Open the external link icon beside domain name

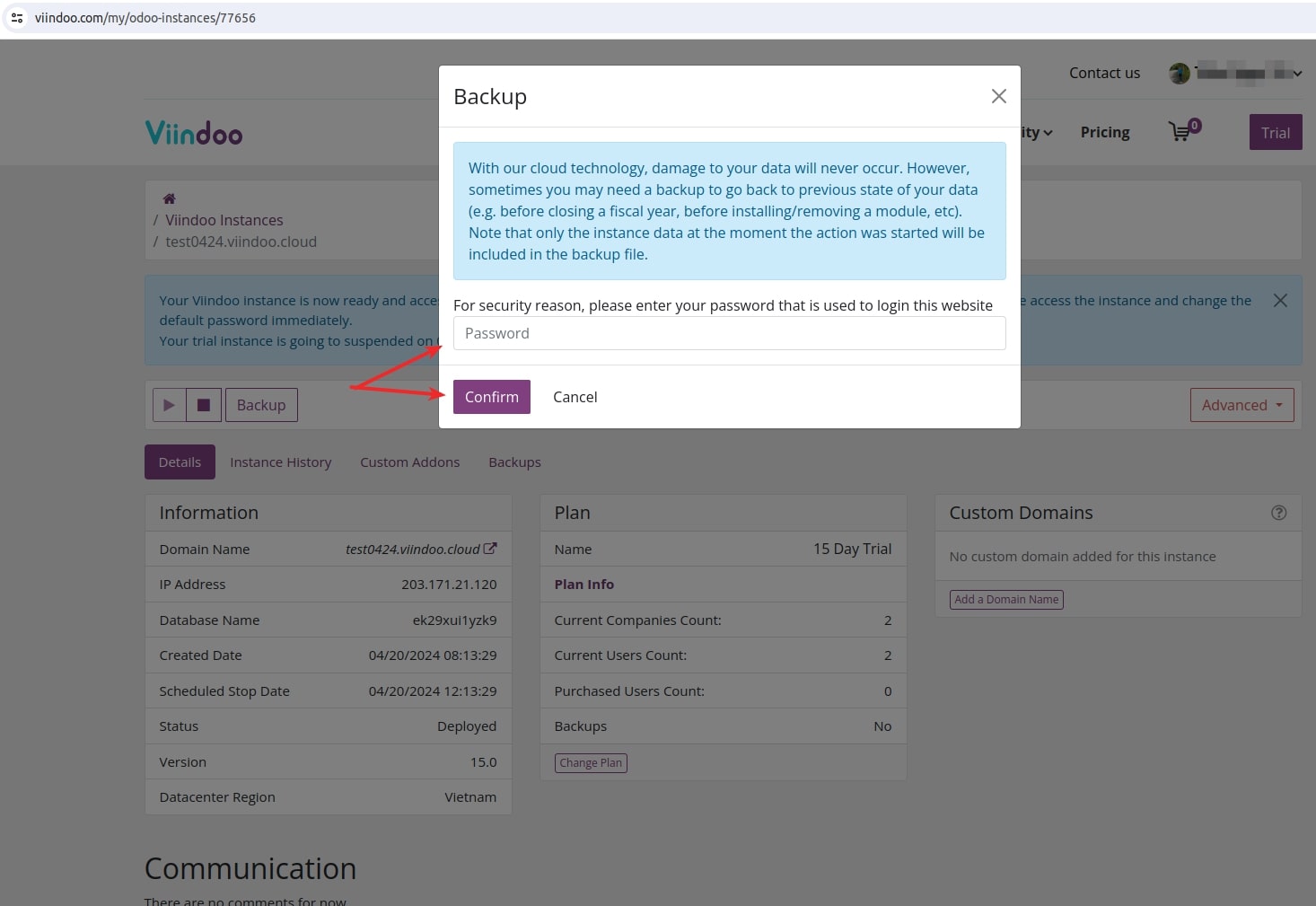[490, 549]
